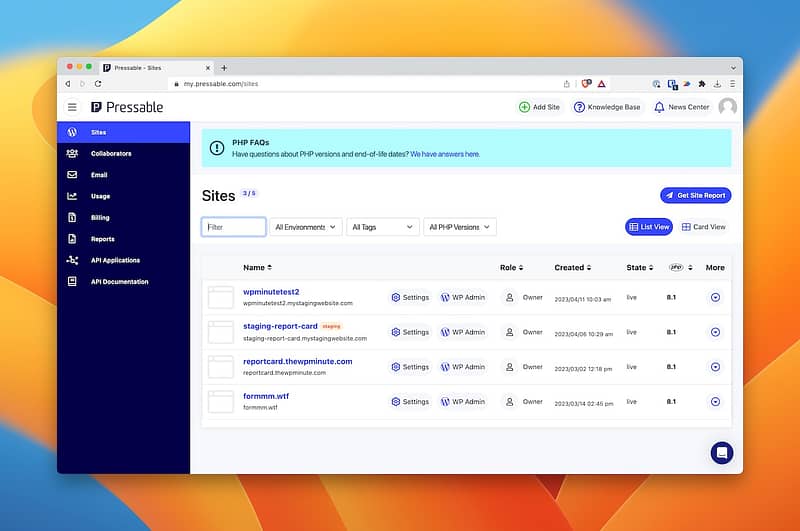Open the chat support bubble
This screenshot has width=800, height=531.
721,452
